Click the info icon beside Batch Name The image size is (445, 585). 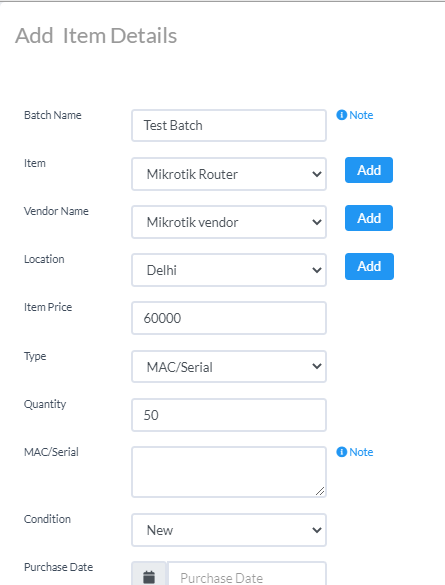click(341, 115)
